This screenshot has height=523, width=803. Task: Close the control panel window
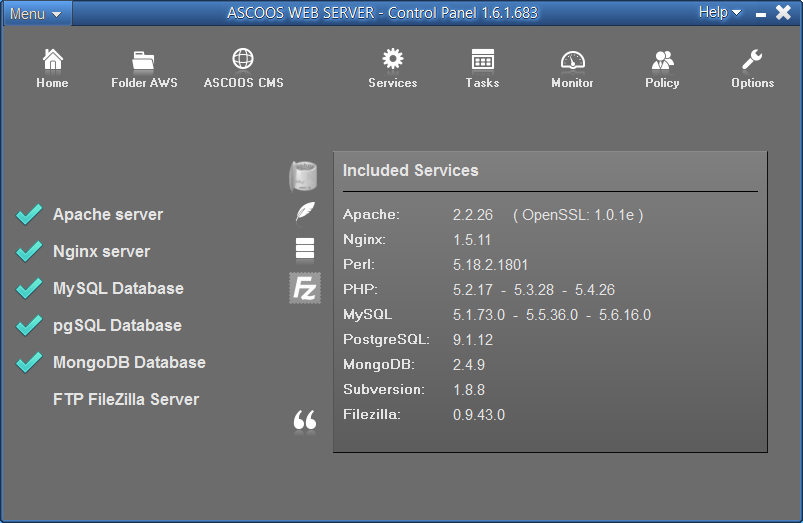pyautogui.click(x=784, y=12)
